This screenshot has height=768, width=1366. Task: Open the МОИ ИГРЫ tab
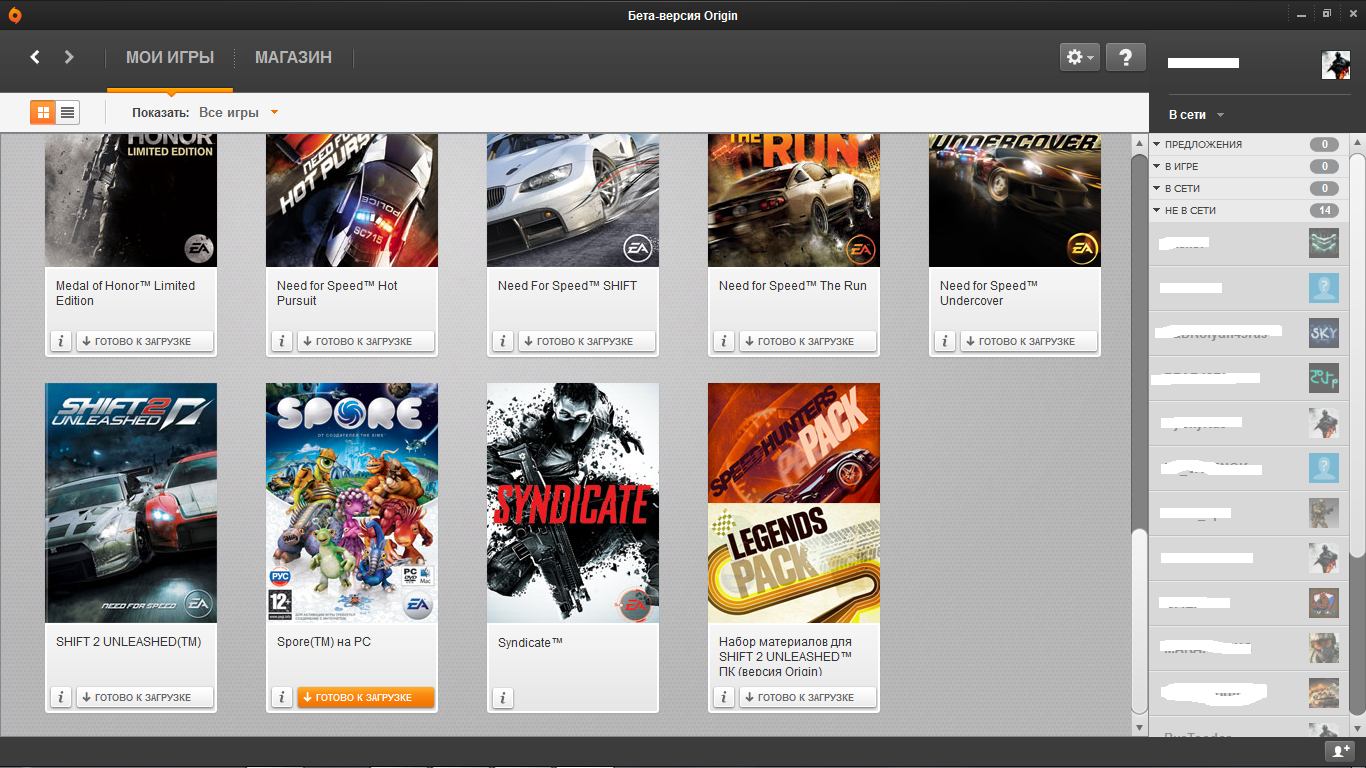pyautogui.click(x=170, y=58)
